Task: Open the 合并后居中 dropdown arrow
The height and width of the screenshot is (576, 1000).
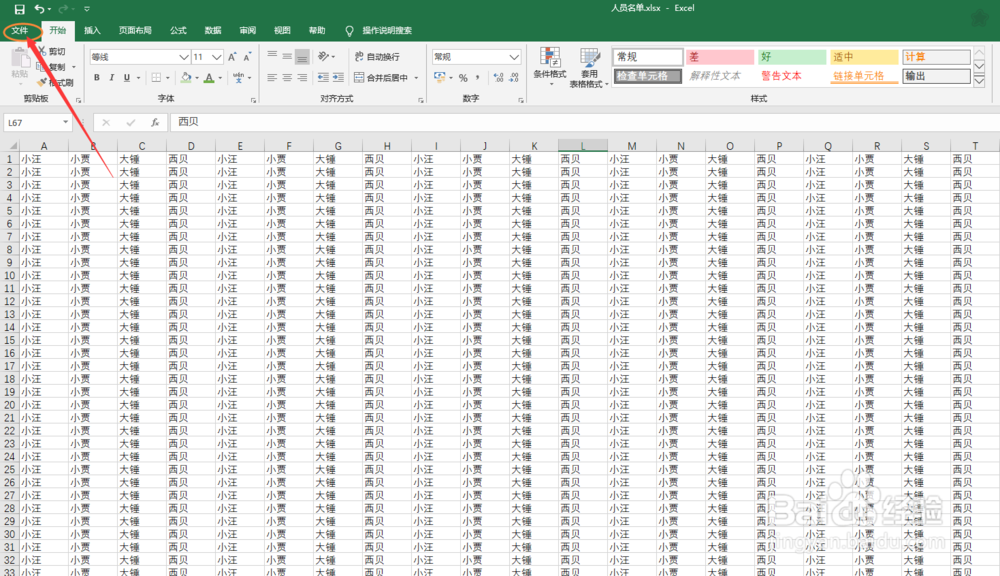Action: coord(416,78)
